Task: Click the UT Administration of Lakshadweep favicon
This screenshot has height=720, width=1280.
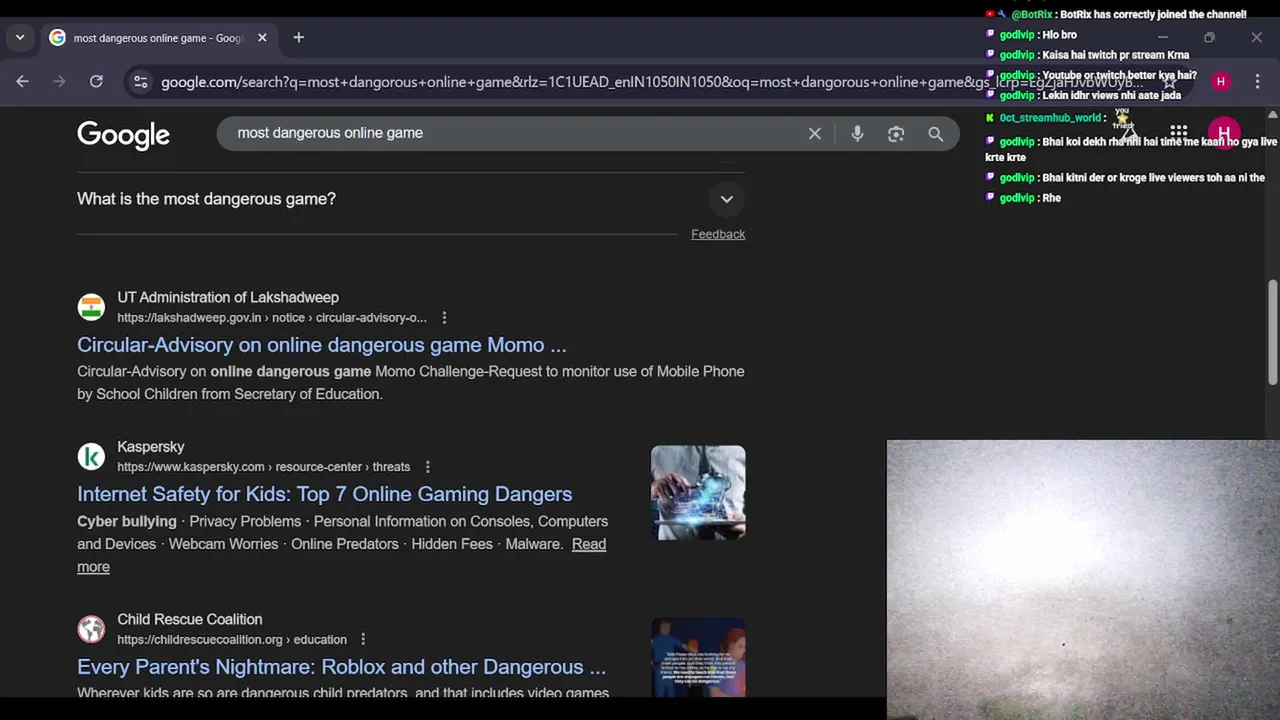Action: [x=91, y=307]
